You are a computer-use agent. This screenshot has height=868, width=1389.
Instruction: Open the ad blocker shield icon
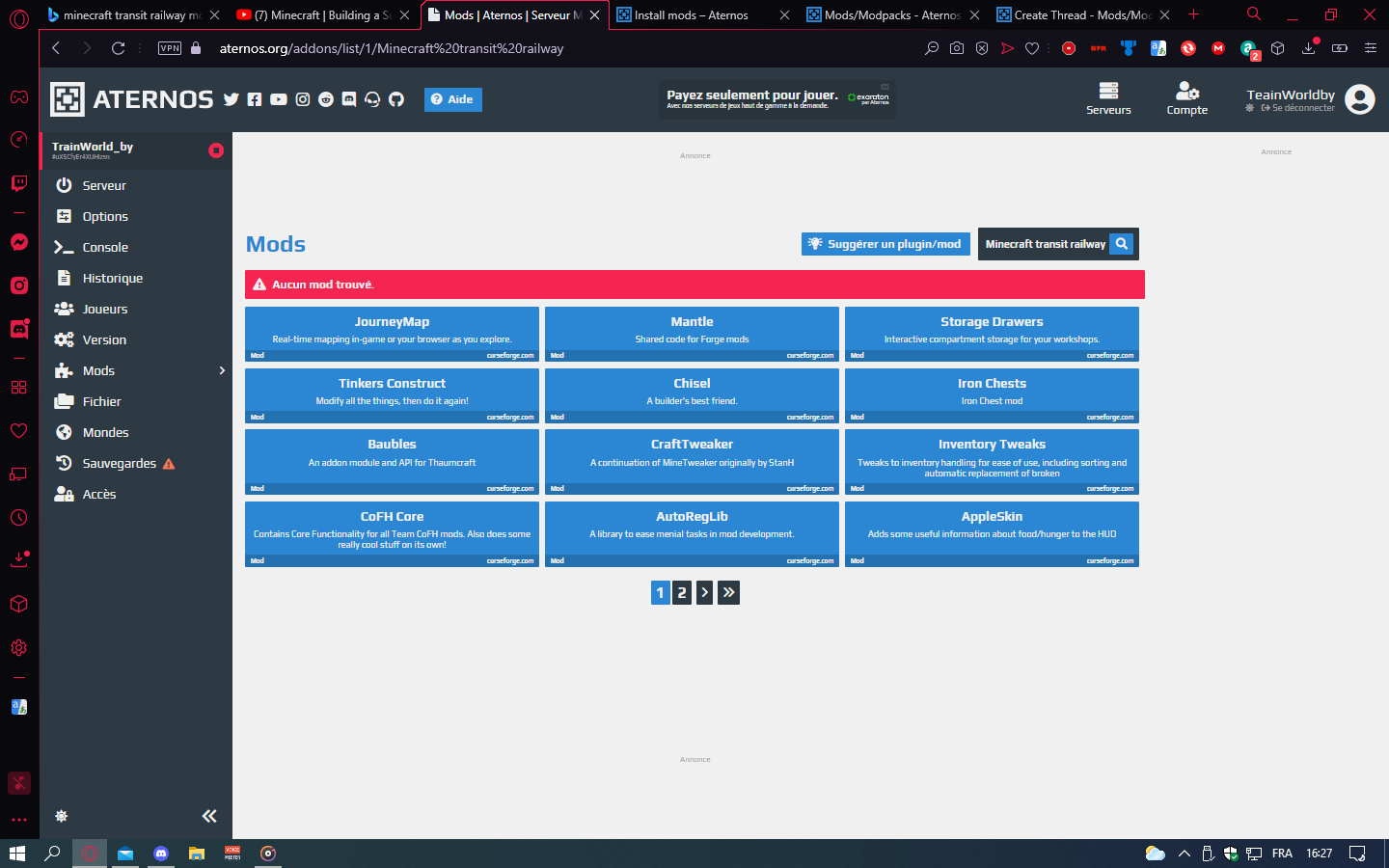[x=982, y=48]
